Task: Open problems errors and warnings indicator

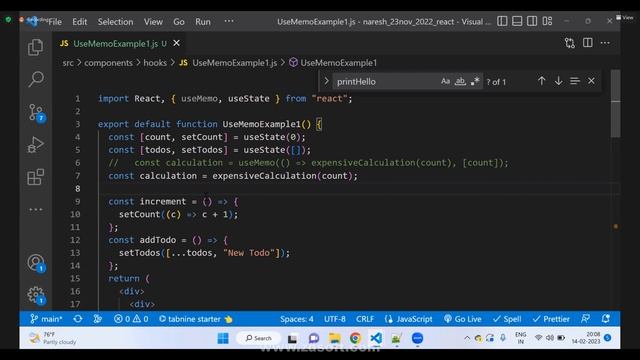Action: click(131, 319)
